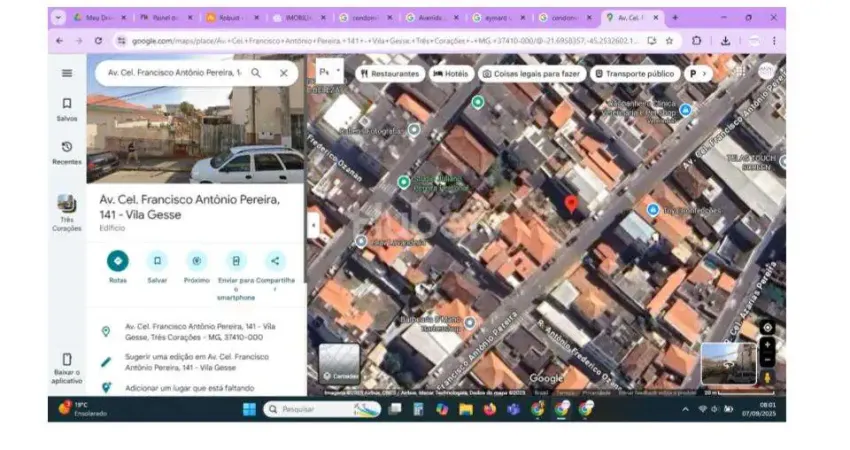Click the my location target button

(768, 327)
